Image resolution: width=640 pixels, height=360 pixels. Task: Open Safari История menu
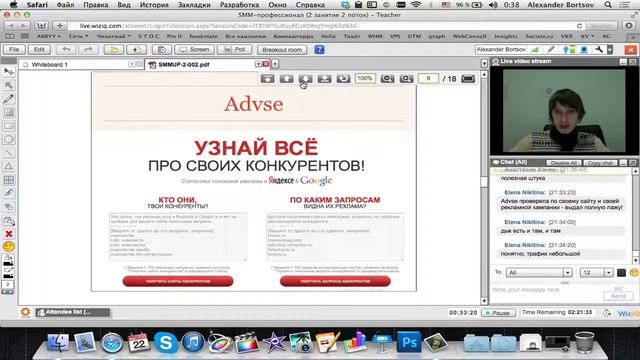click(154, 5)
